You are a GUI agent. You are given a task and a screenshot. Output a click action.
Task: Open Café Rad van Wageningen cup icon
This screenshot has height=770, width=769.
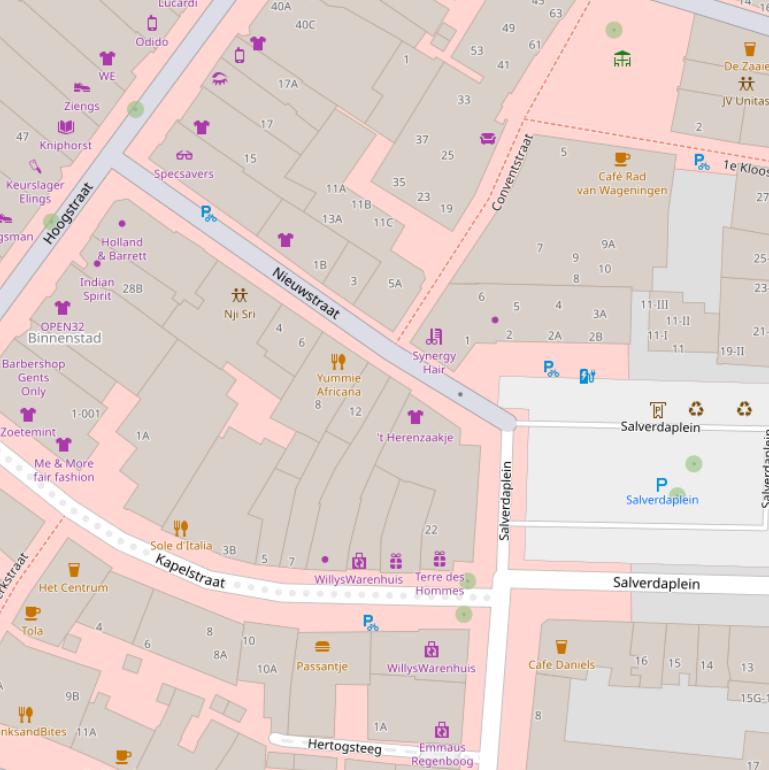tap(622, 158)
